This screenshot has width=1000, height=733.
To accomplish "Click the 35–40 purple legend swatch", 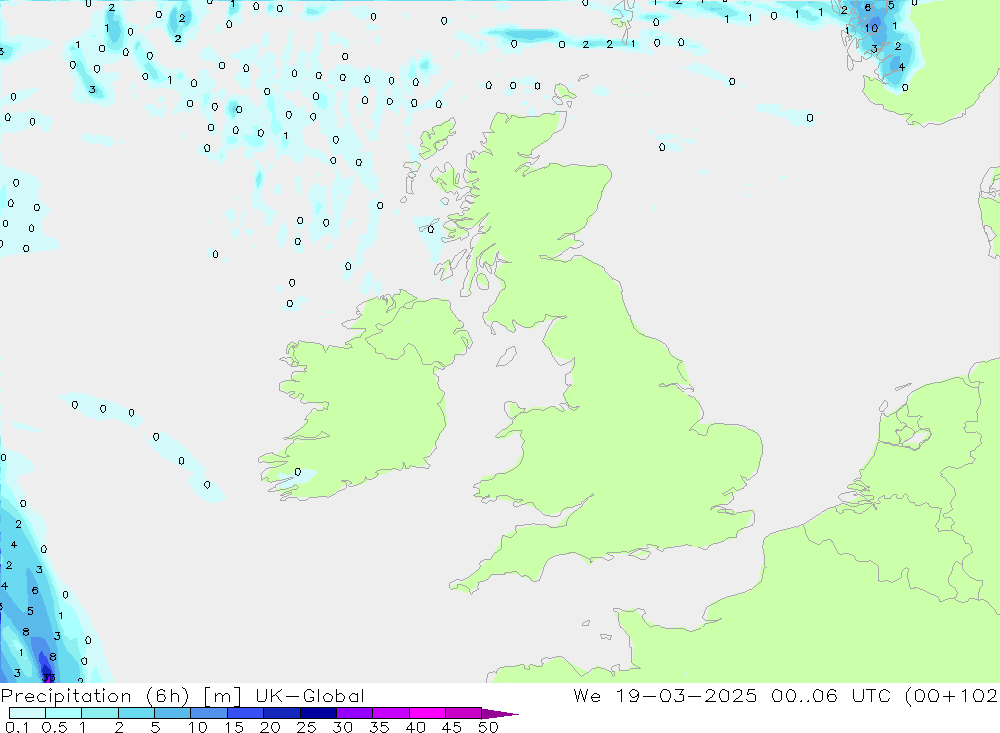I will [x=391, y=713].
